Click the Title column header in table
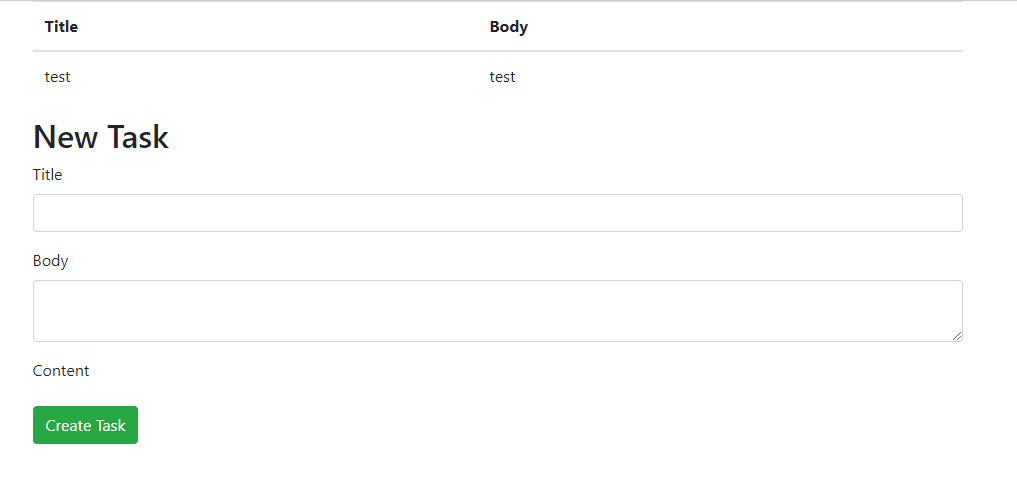 tap(61, 27)
